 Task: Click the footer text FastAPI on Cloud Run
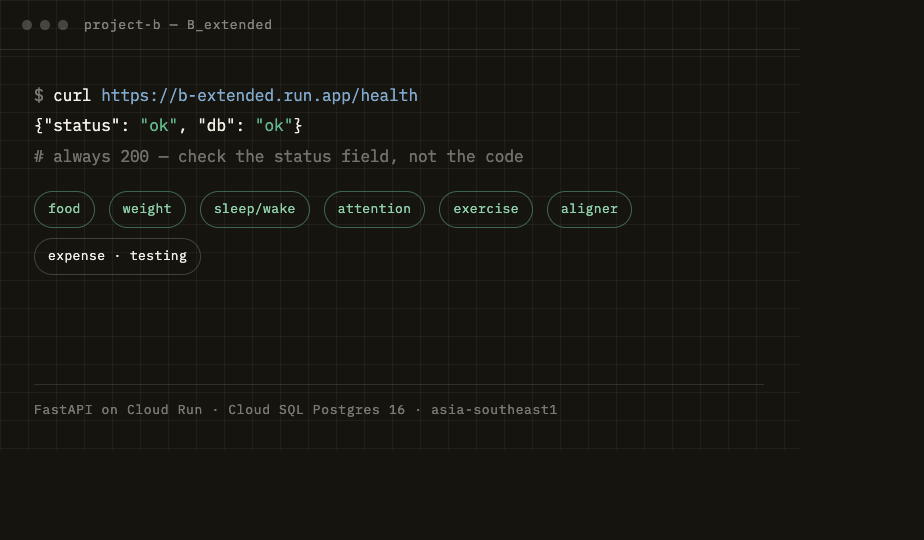click(x=118, y=410)
